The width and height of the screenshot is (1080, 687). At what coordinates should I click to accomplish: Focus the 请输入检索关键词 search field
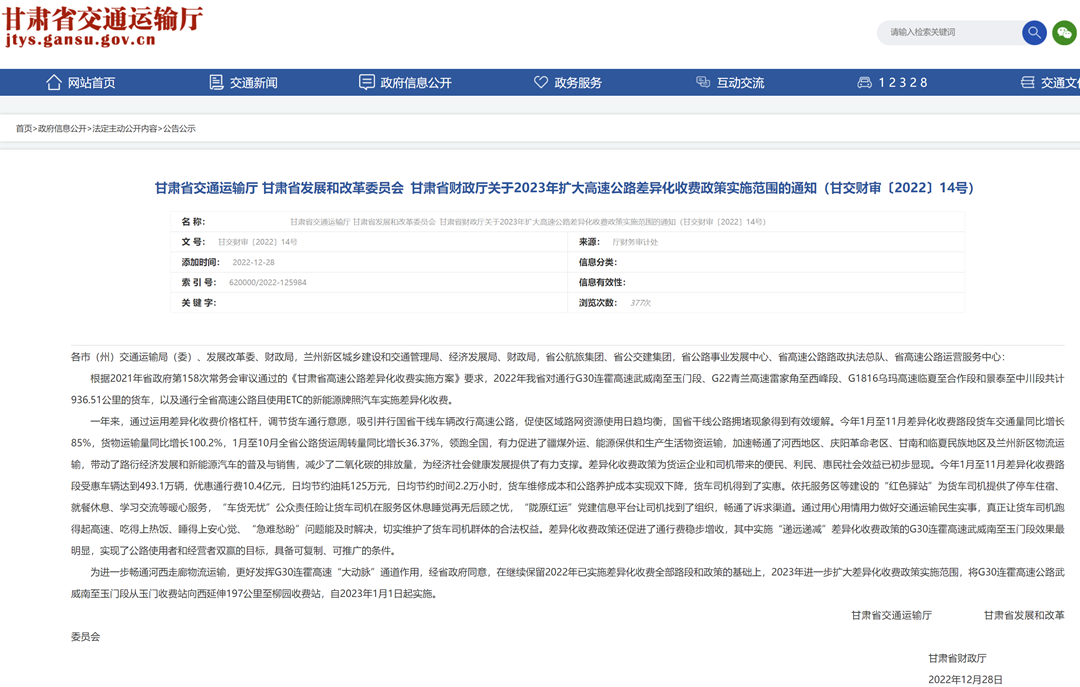tap(951, 32)
